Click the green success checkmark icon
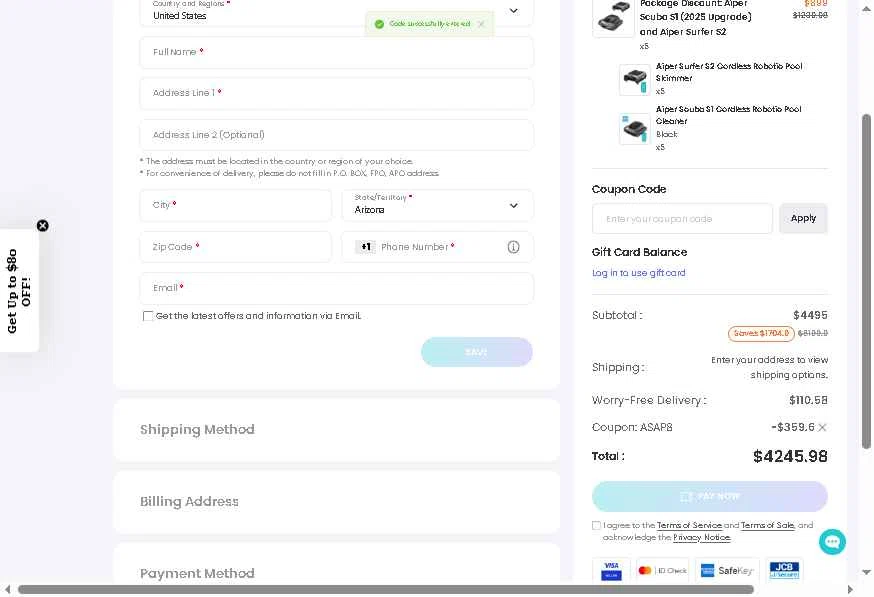The width and height of the screenshot is (874, 597). click(x=379, y=24)
